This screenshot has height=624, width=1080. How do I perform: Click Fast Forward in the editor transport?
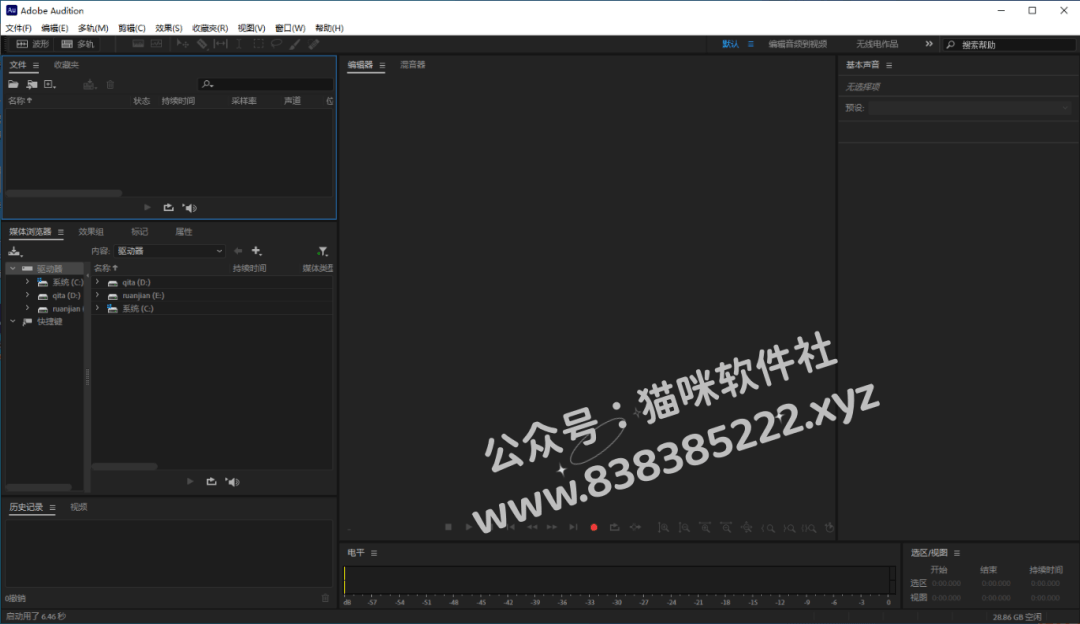pos(552,527)
